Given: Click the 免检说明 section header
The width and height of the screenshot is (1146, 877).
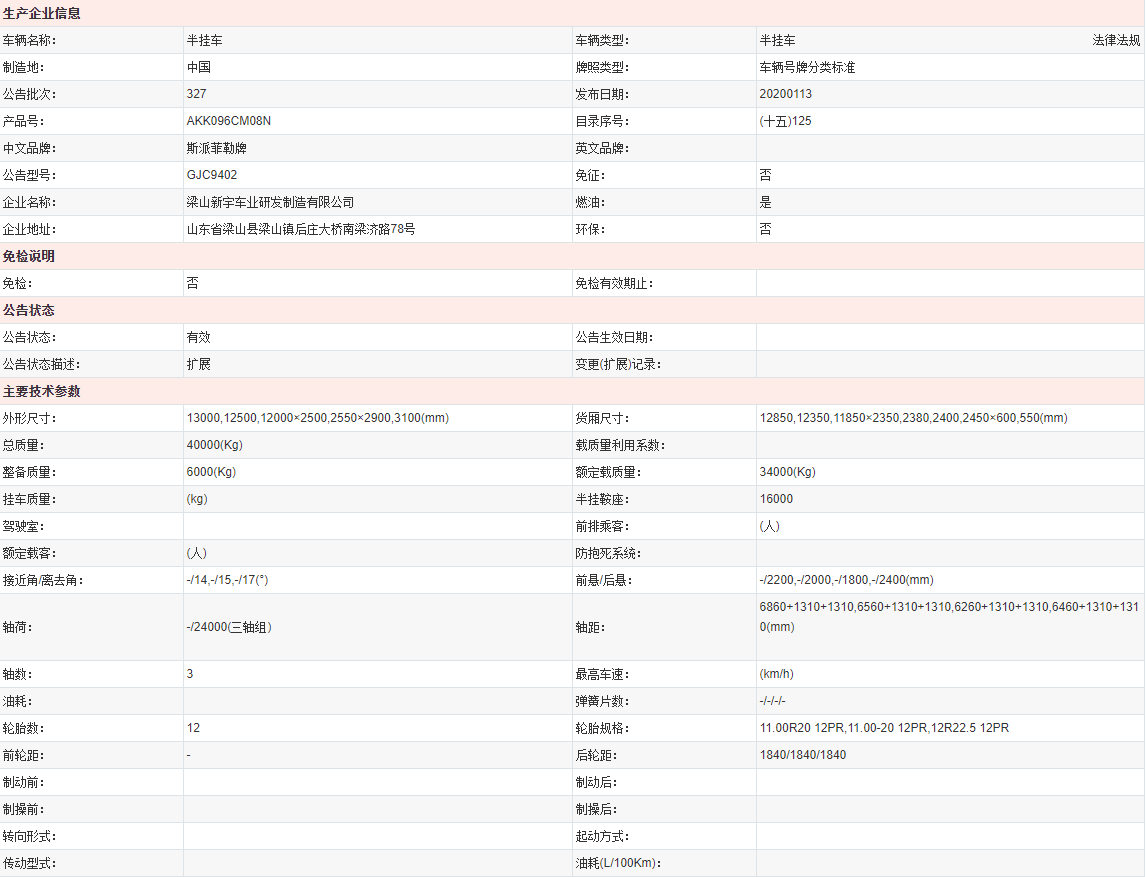Looking at the screenshot, I should (x=29, y=257).
